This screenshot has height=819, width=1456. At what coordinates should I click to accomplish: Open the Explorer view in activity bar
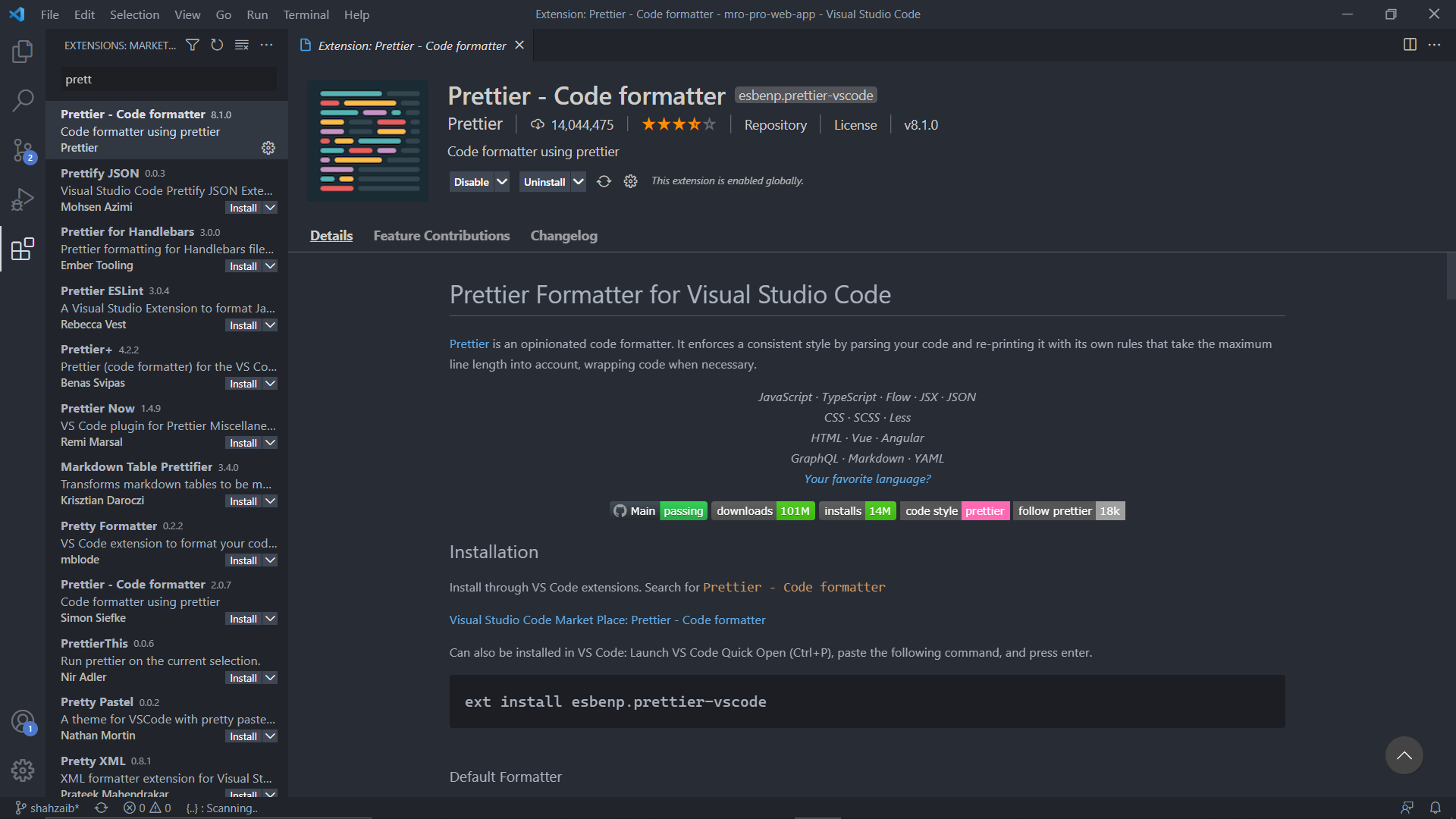(x=23, y=52)
